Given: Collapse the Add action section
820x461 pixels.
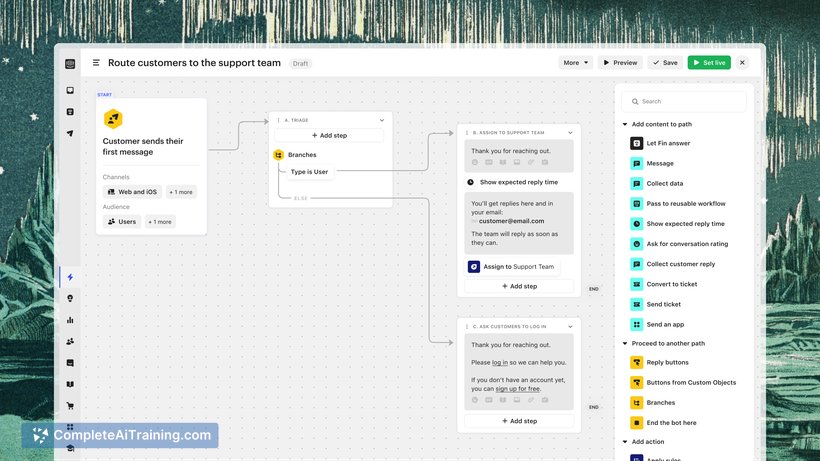Looking at the screenshot, I should tap(625, 442).
